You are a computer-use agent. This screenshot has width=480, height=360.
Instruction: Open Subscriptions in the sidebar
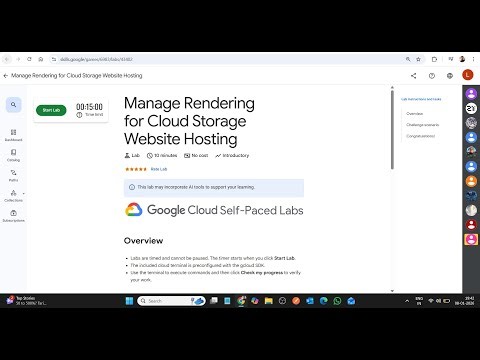[x=13, y=216]
